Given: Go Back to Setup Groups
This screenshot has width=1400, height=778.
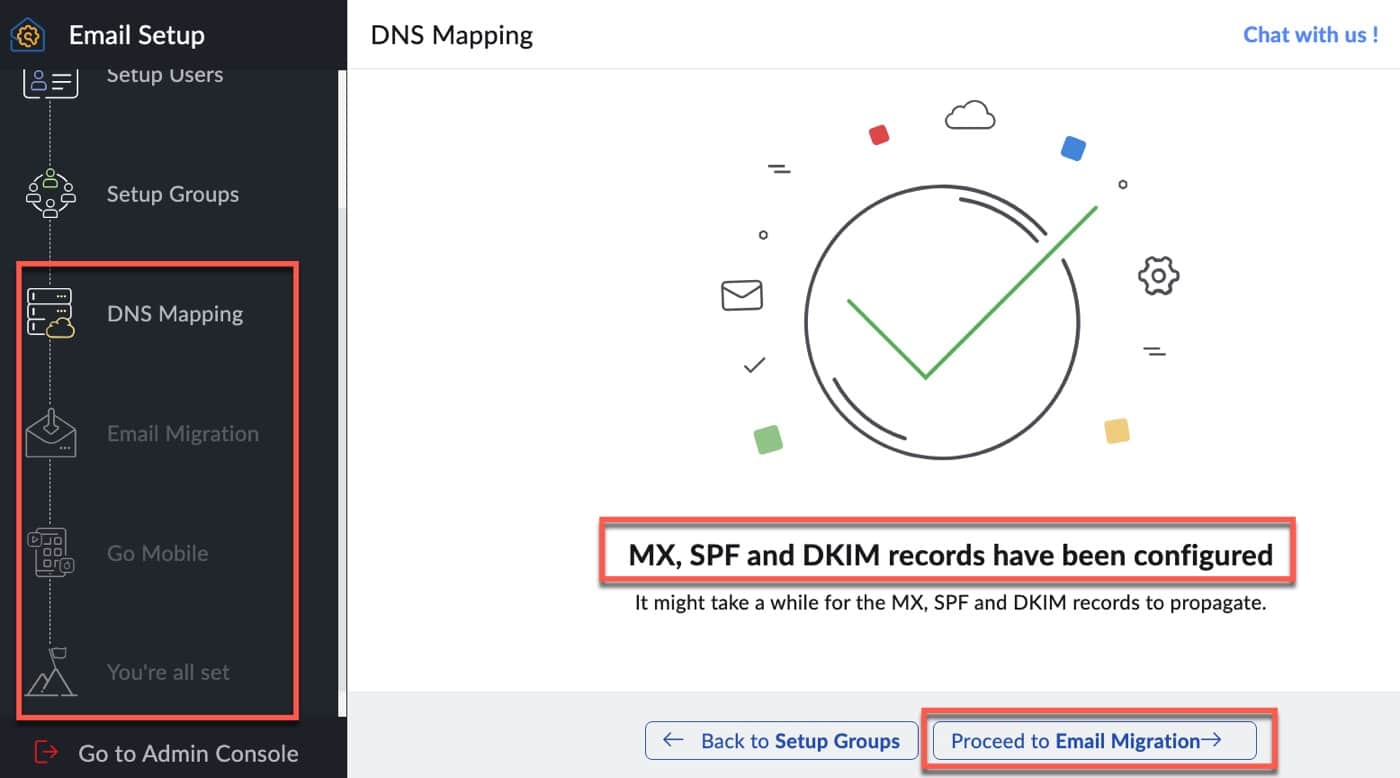Looking at the screenshot, I should click(x=781, y=741).
